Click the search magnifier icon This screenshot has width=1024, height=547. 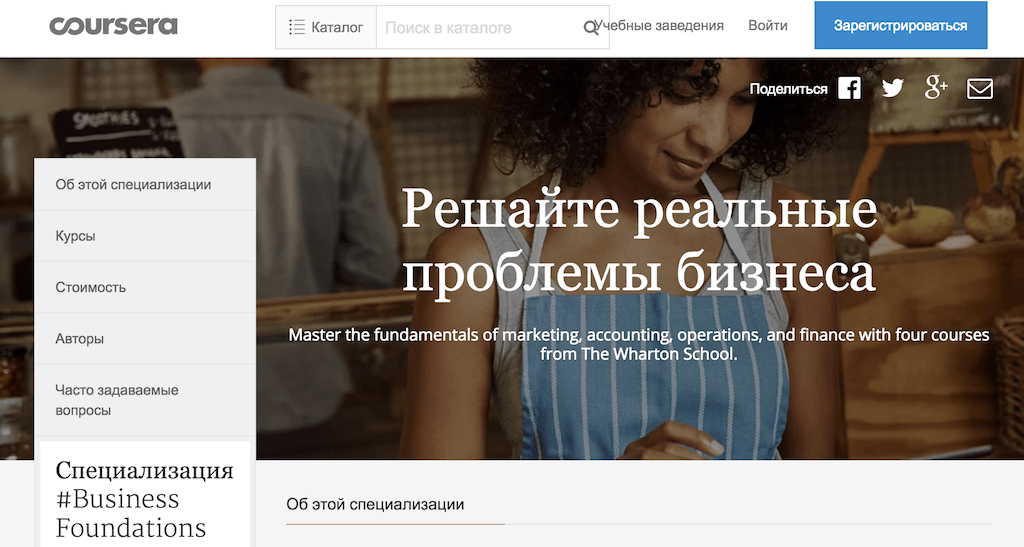tap(590, 27)
